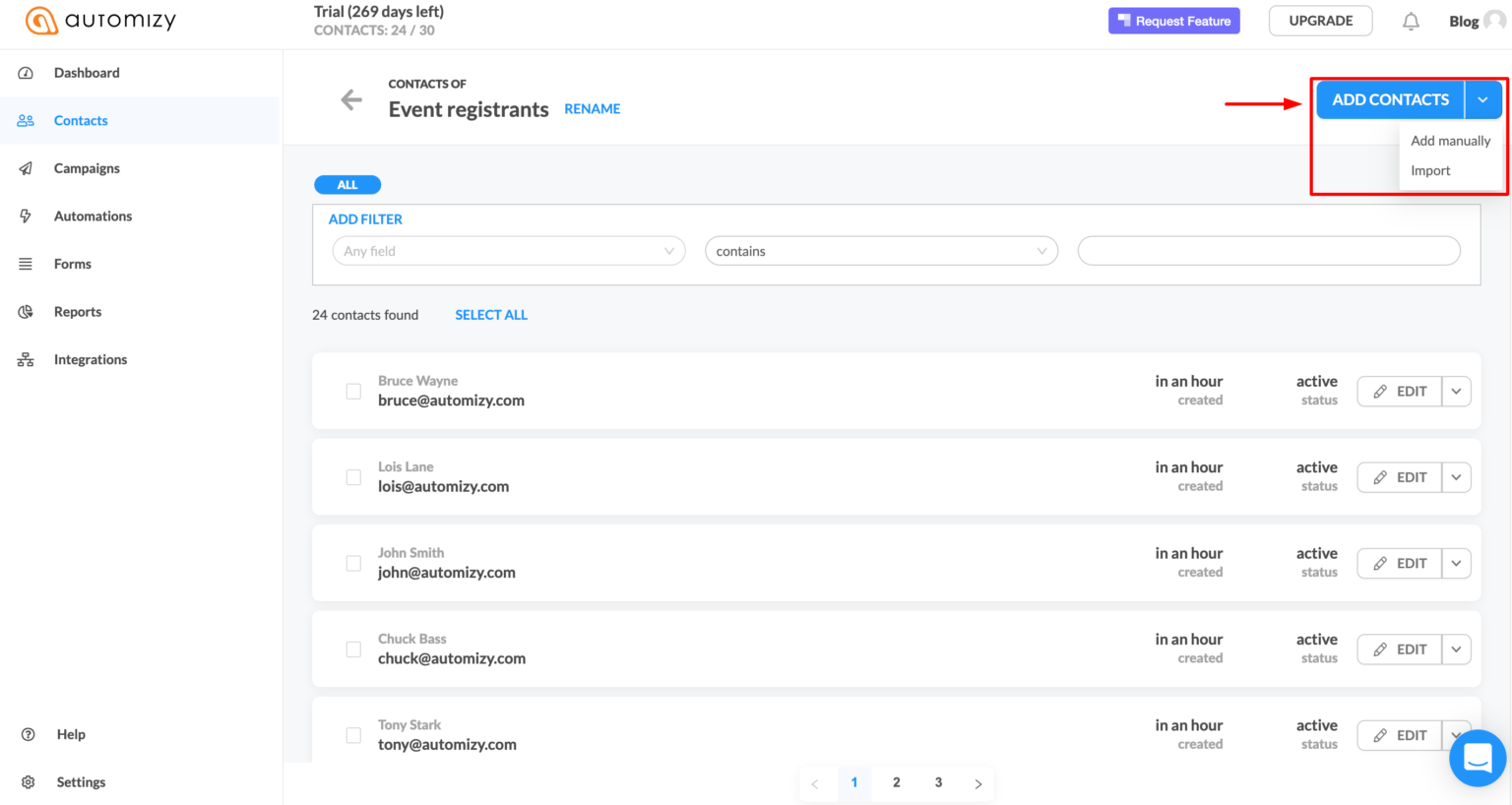
Task: Select the Campaigns paper-plane icon
Action: click(25, 167)
